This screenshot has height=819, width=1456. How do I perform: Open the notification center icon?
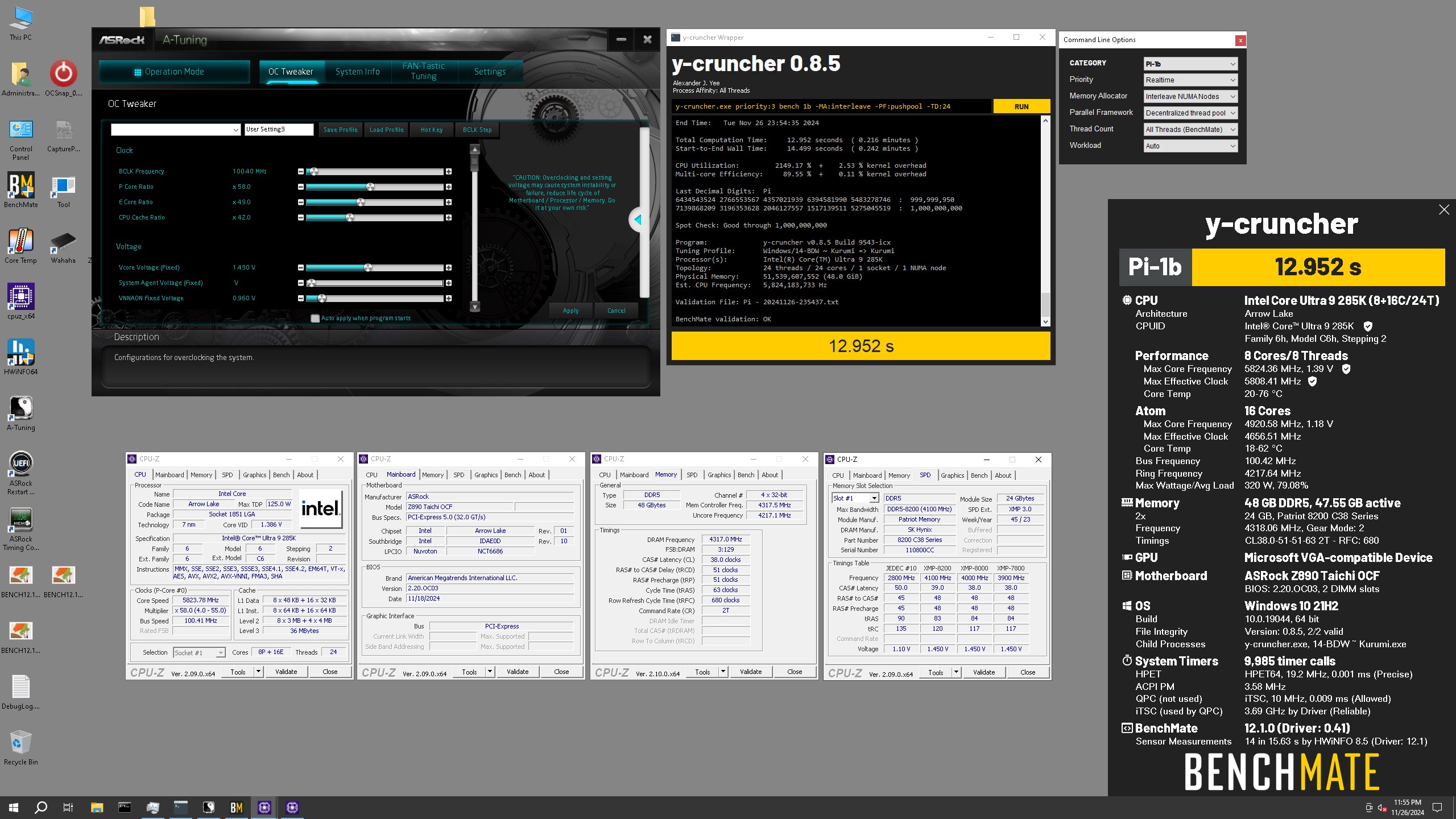click(x=1437, y=808)
